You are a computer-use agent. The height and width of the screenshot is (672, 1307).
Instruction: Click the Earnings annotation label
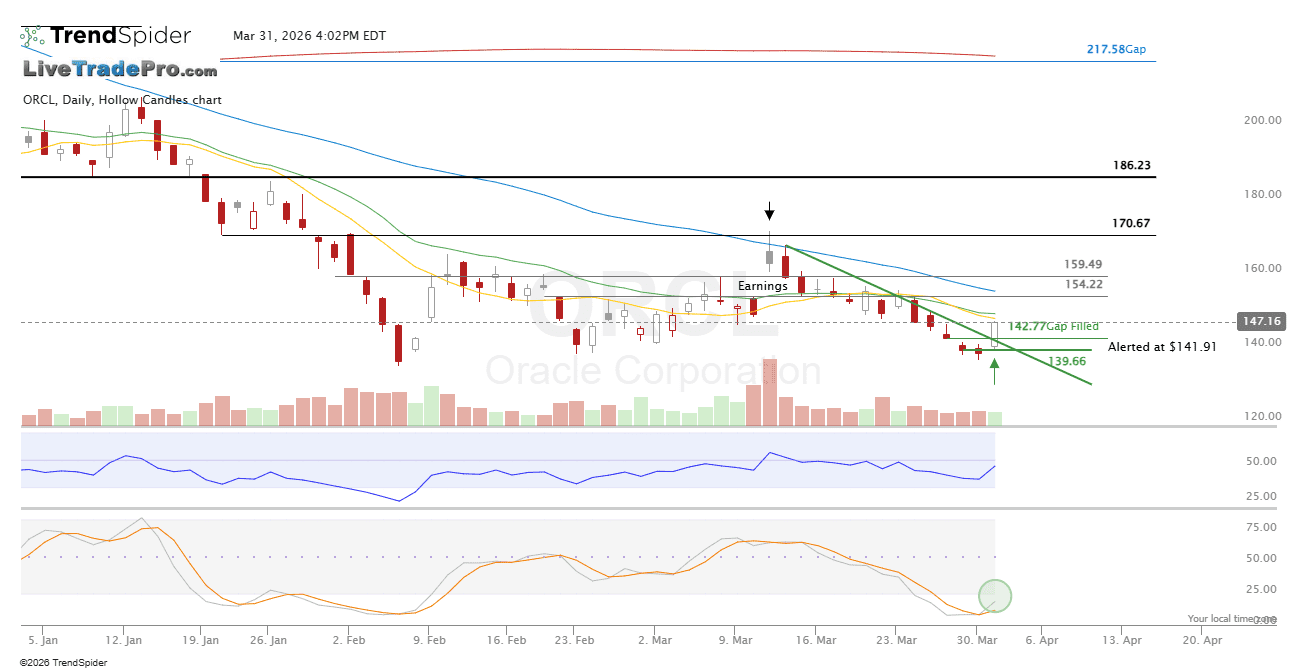762,286
